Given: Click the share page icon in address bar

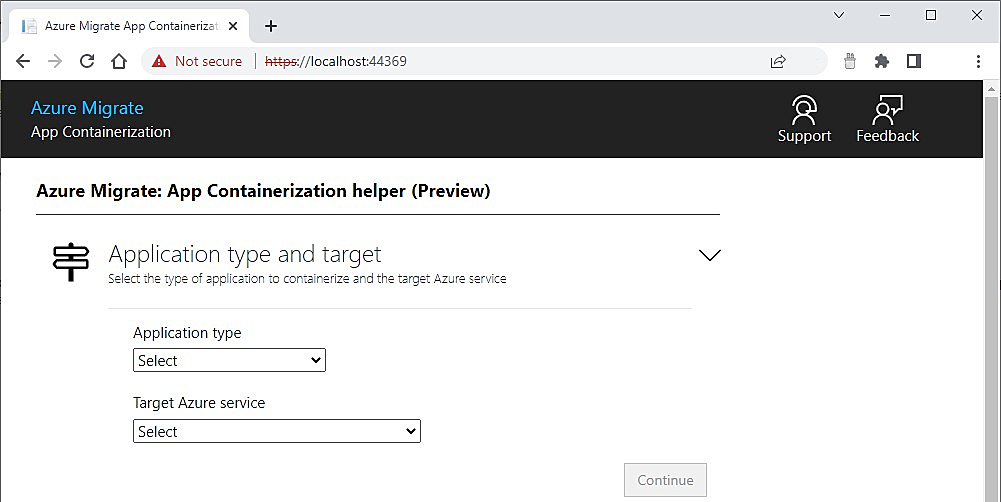Looking at the screenshot, I should pyautogui.click(x=778, y=61).
